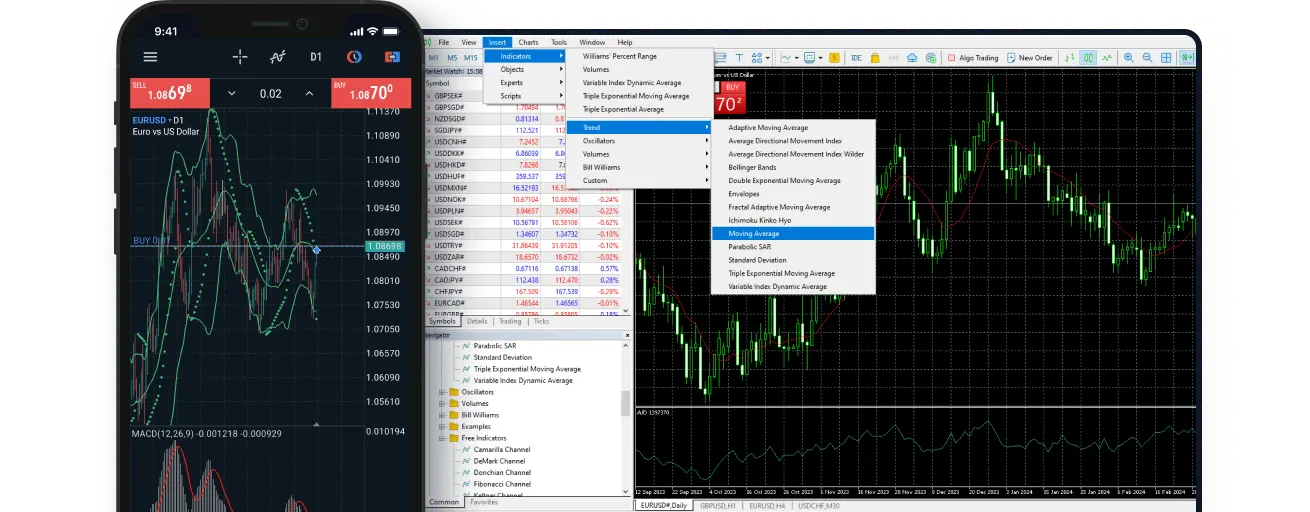Zoom in on the chart with the magnifier plus
Viewport: 1310px width, 512px height.
(x=1129, y=58)
